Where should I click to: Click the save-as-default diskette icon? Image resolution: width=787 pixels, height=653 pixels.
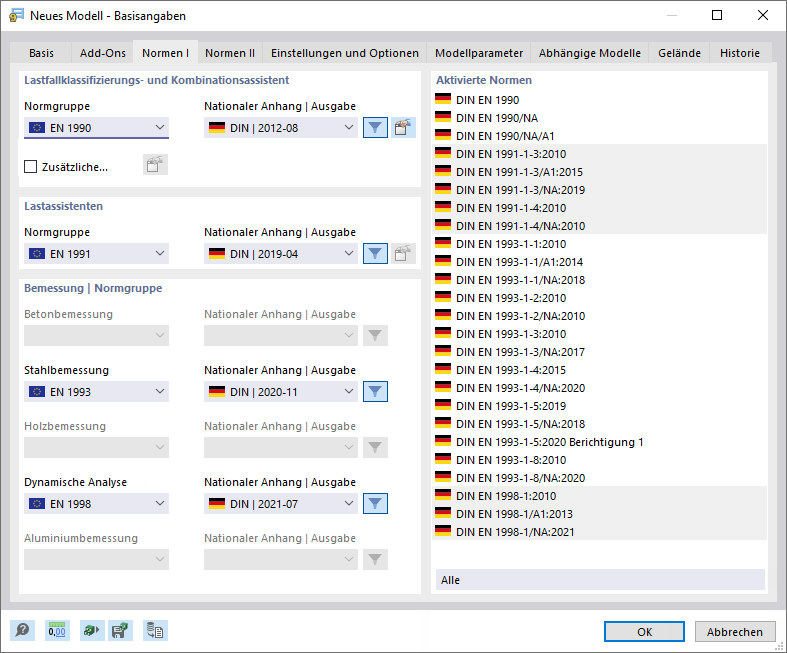120,630
